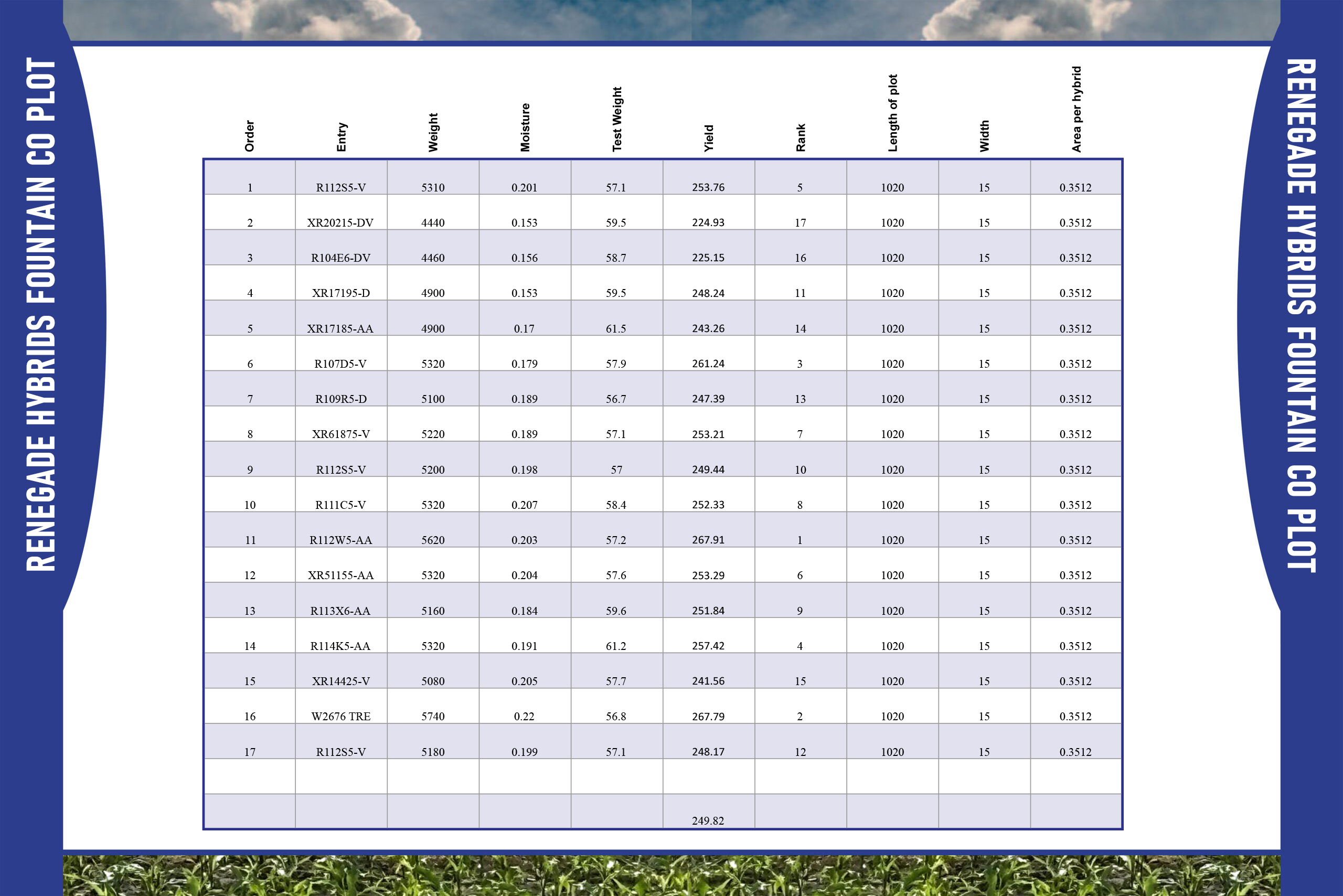Select entry R112W5-AA cell
Screen dimensions: 1343x896
click(340, 540)
